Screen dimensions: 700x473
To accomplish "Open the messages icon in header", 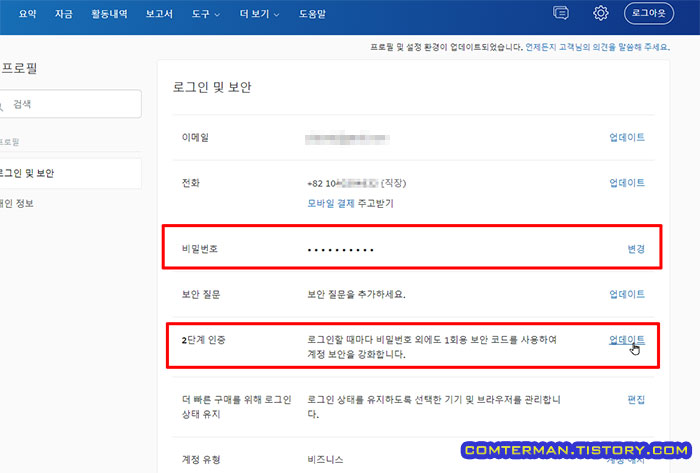I will click(561, 13).
